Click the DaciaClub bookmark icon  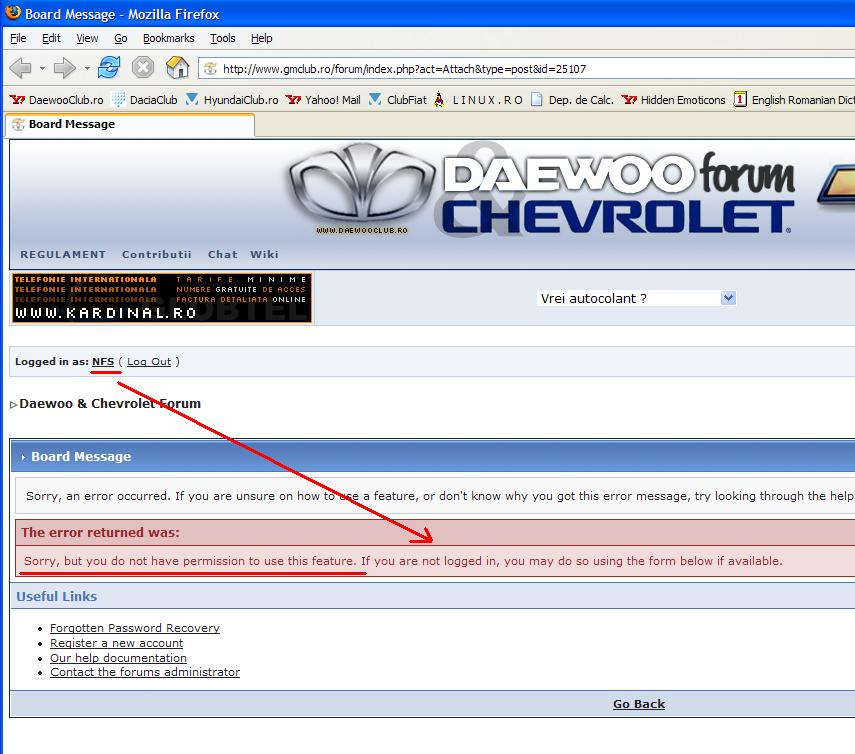pos(118,100)
